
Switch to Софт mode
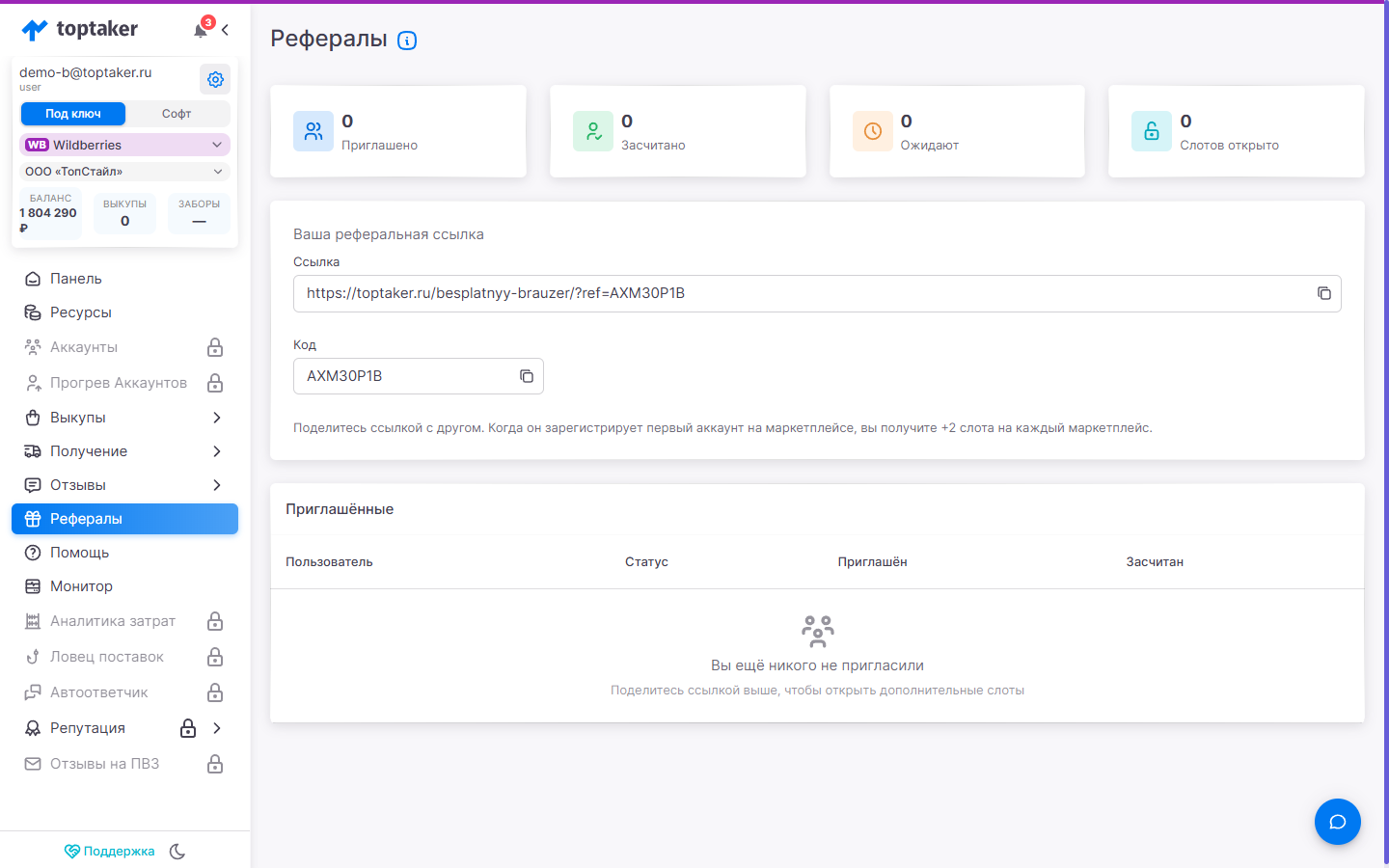click(x=177, y=114)
